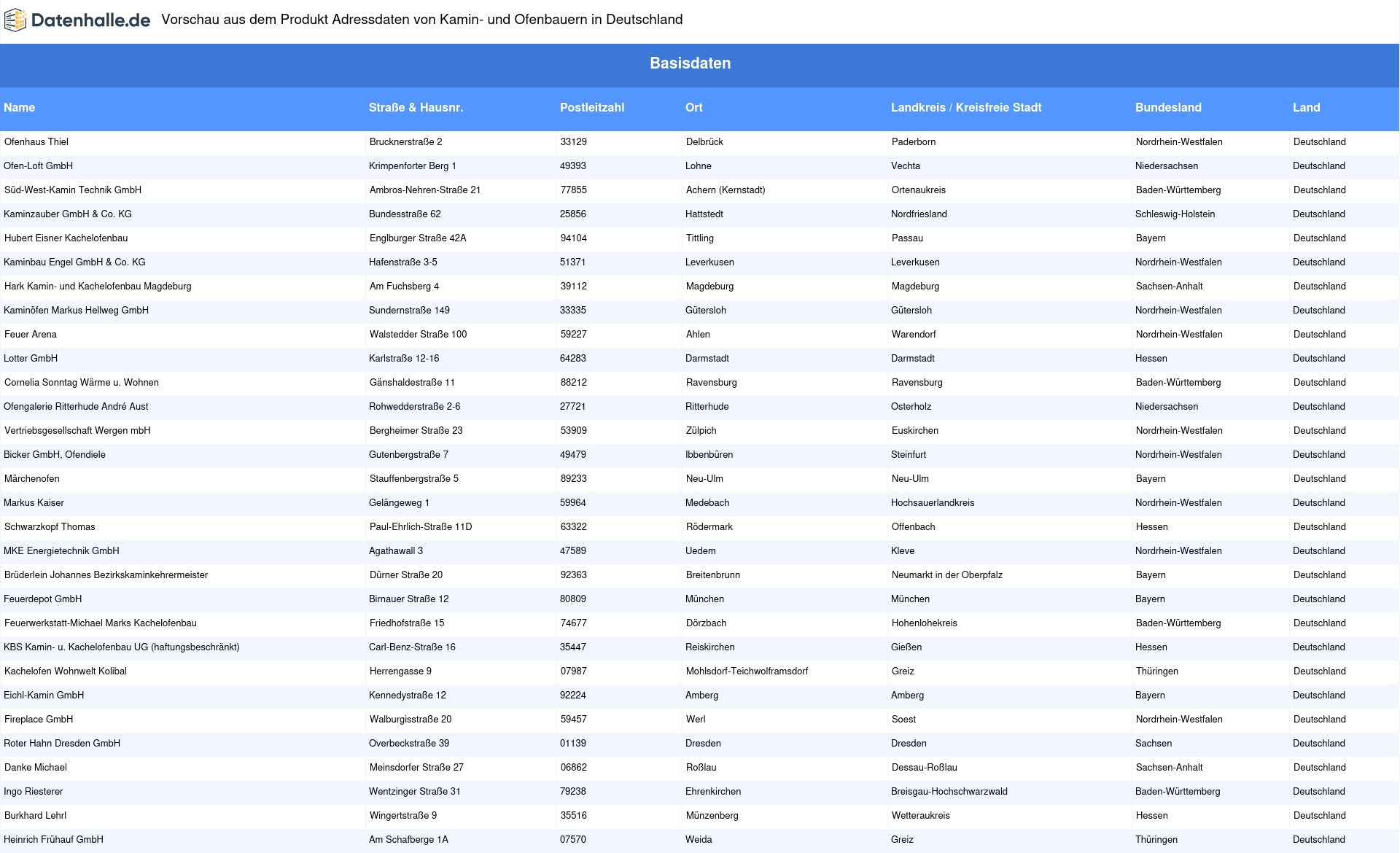Select the Postleitzahl column header
Viewport: 1400px width, 853px height.
click(x=592, y=107)
